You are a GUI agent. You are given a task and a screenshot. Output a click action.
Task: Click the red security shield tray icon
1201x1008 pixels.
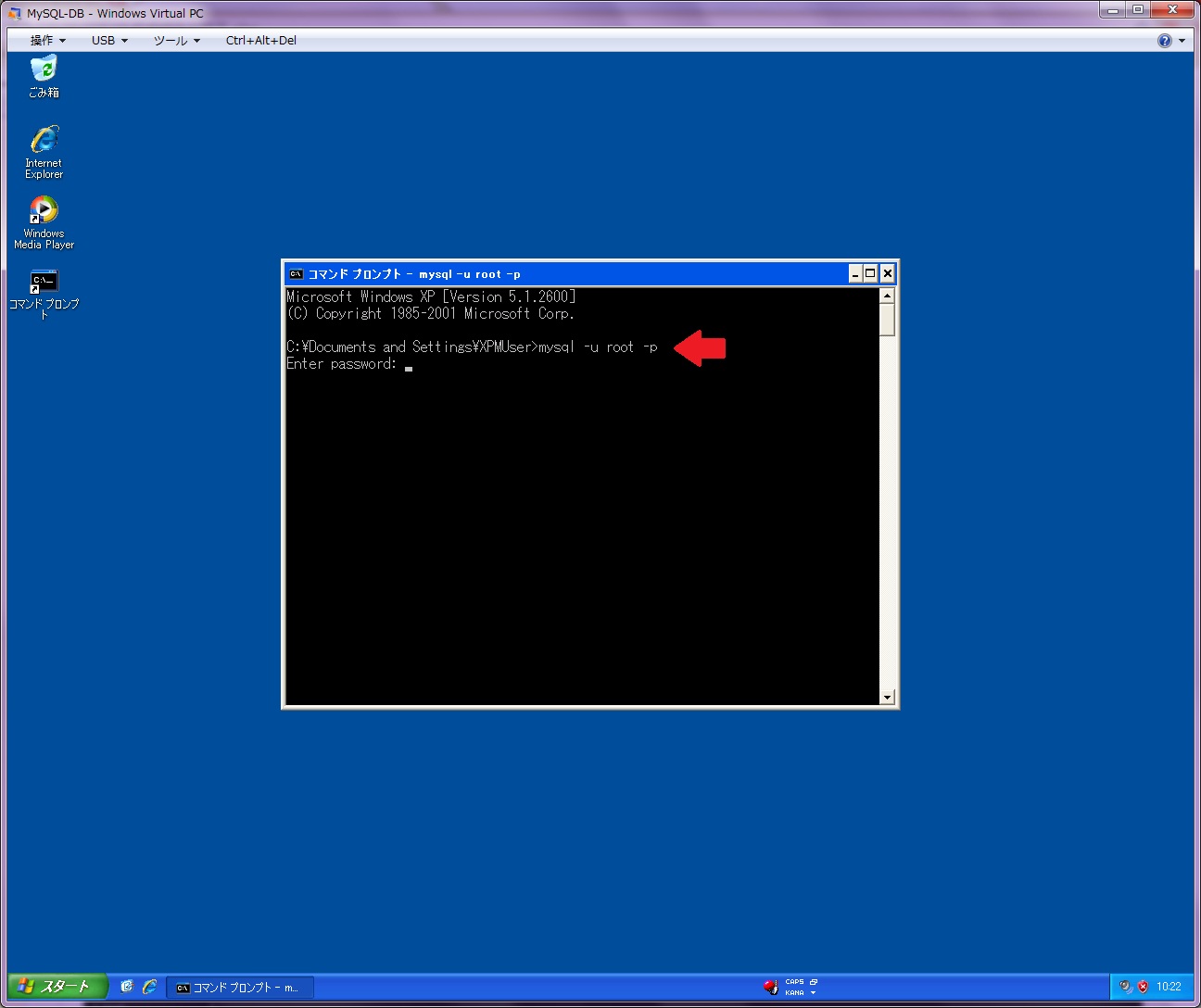[x=1143, y=987]
